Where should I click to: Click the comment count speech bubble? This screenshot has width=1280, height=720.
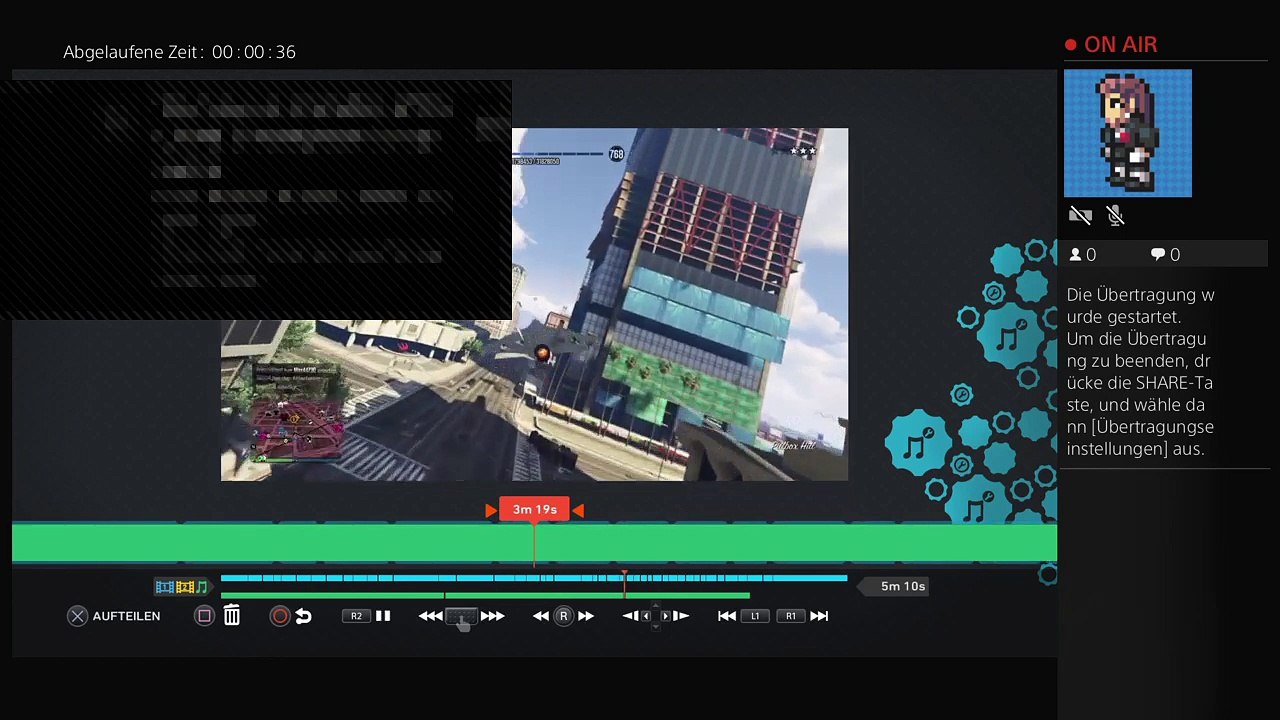(x=1158, y=255)
